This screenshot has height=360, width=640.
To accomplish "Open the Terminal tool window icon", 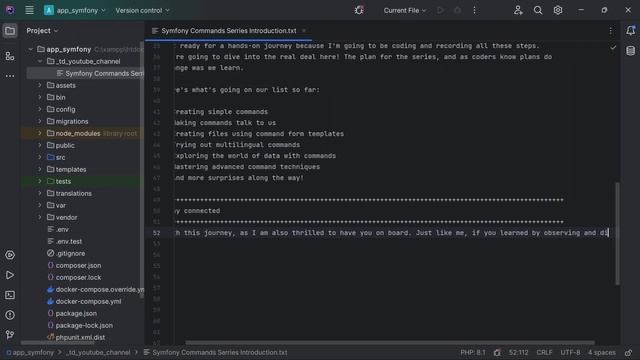I will [10, 295].
